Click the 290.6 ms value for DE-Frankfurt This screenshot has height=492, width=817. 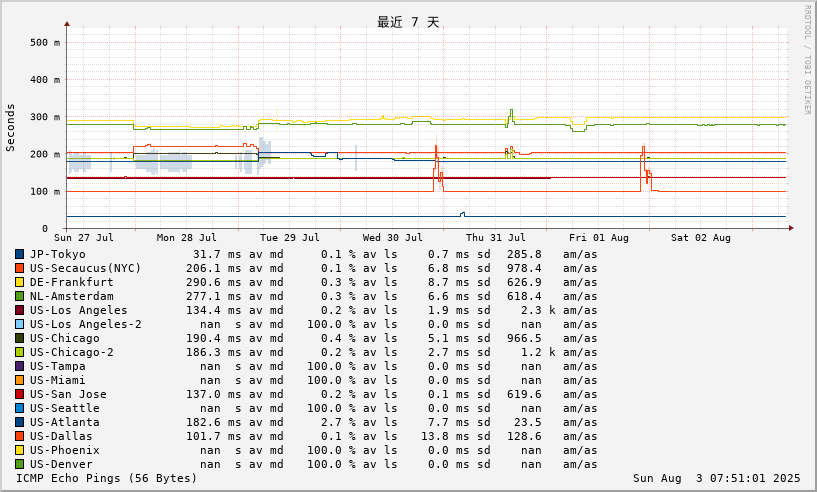[x=214, y=282]
